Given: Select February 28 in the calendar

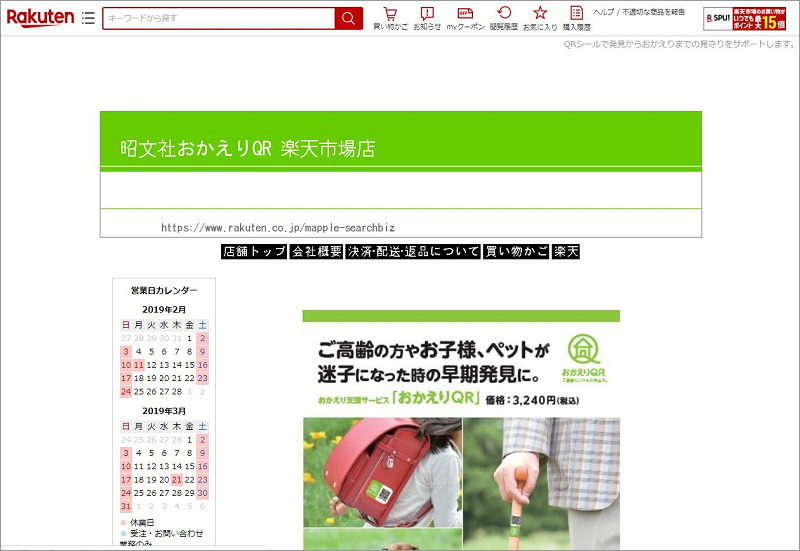Looking at the screenshot, I should tap(177, 391).
